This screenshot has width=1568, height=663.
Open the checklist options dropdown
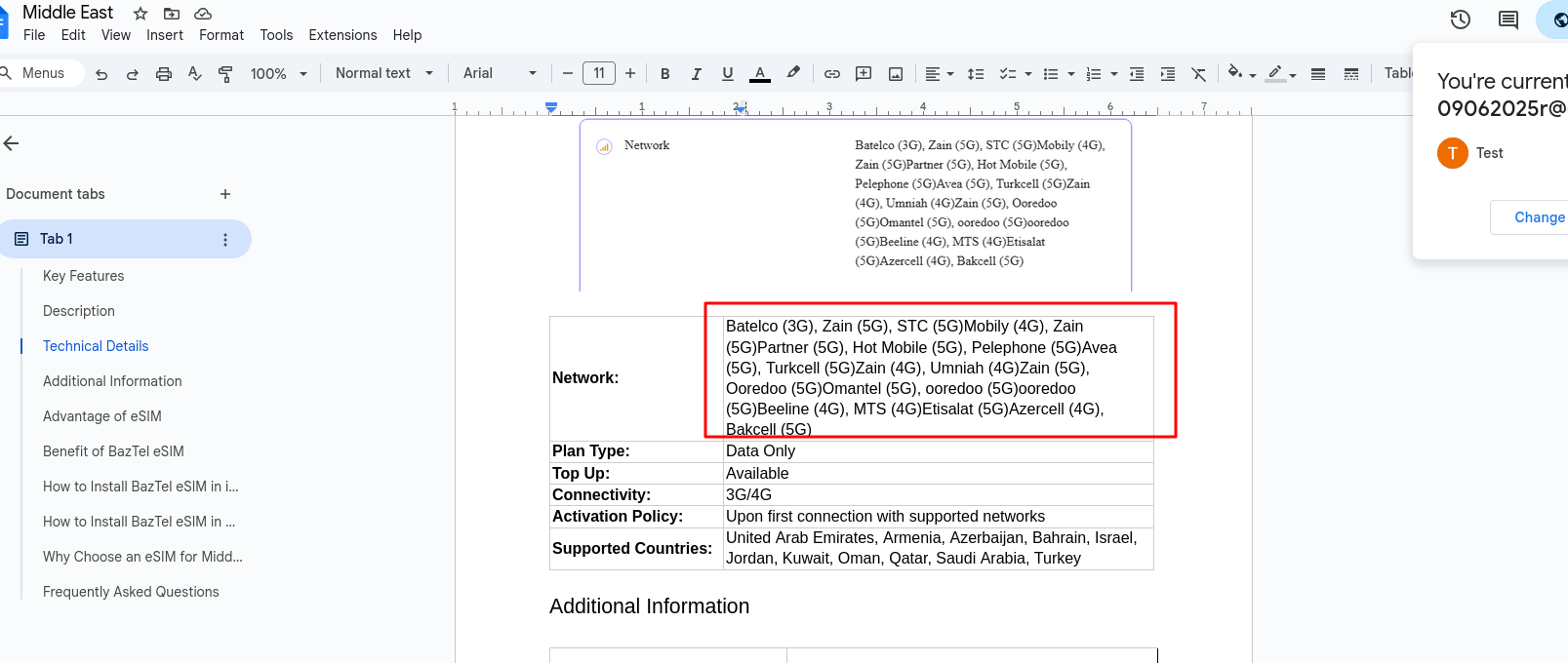tap(1016, 74)
